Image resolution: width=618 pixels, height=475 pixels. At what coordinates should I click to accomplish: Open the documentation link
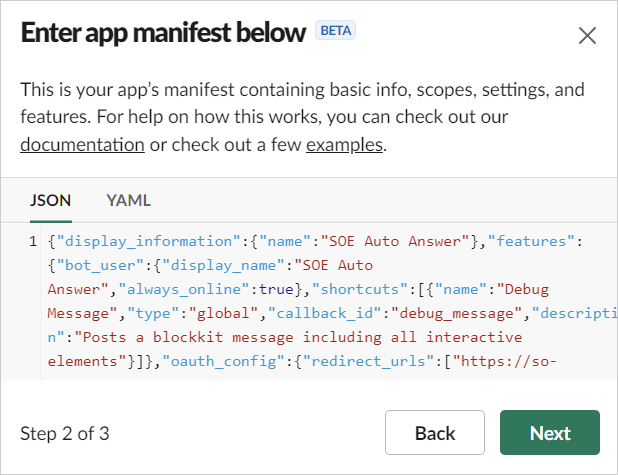click(82, 145)
